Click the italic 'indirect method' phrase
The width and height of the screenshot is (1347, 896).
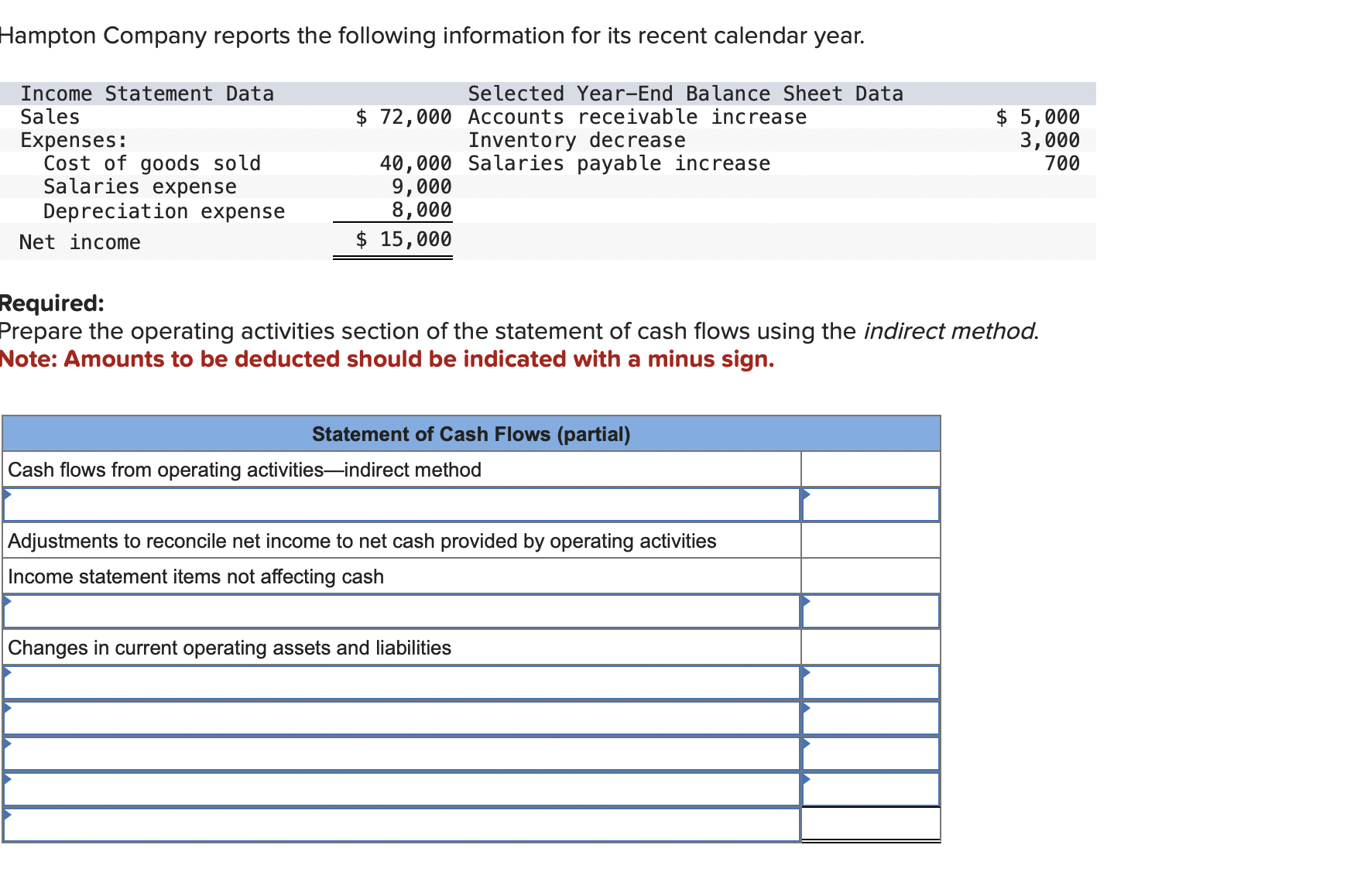click(x=951, y=331)
